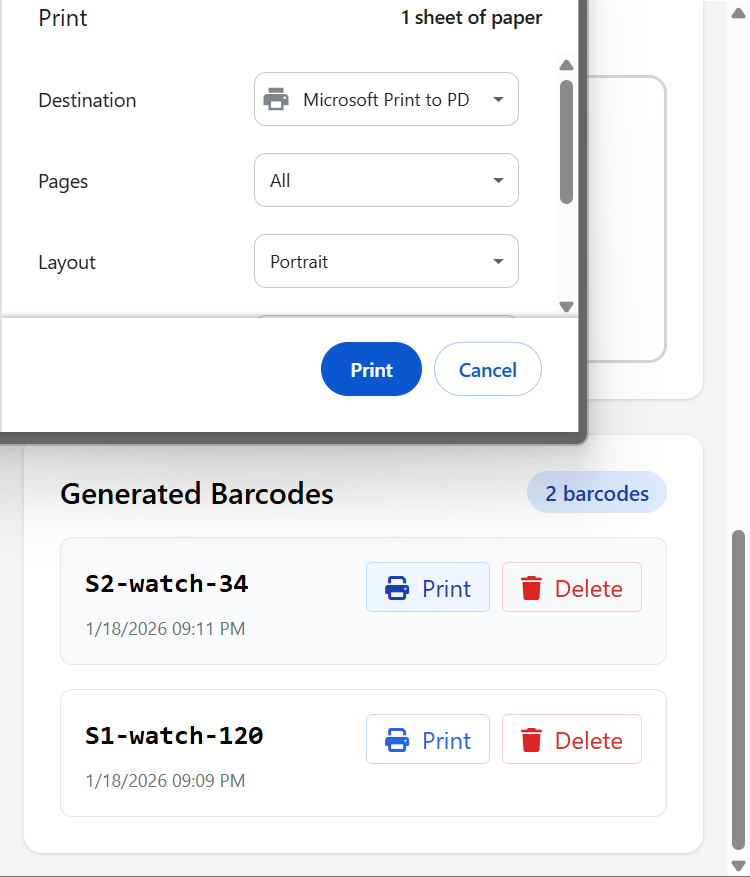Expand the chevron on the Pages selector
750x877 pixels.
(497, 180)
